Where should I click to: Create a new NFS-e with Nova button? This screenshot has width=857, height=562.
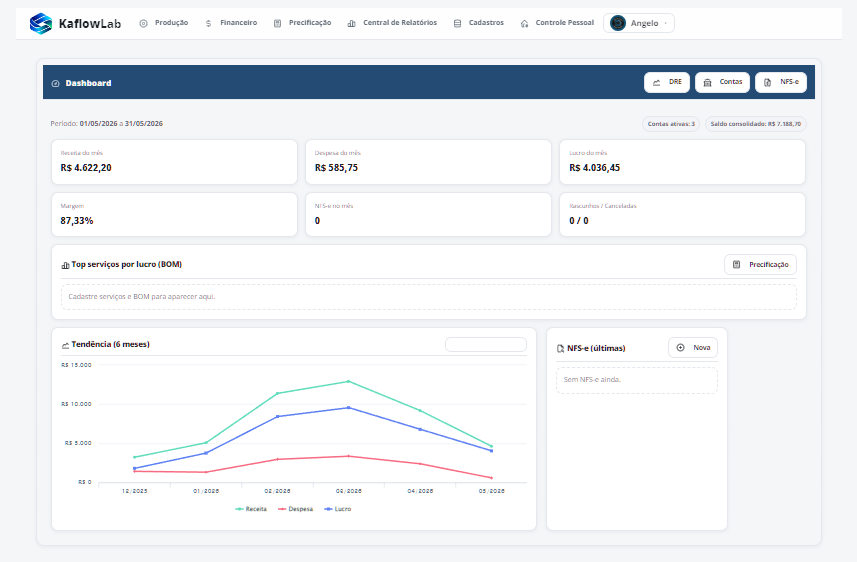693,348
